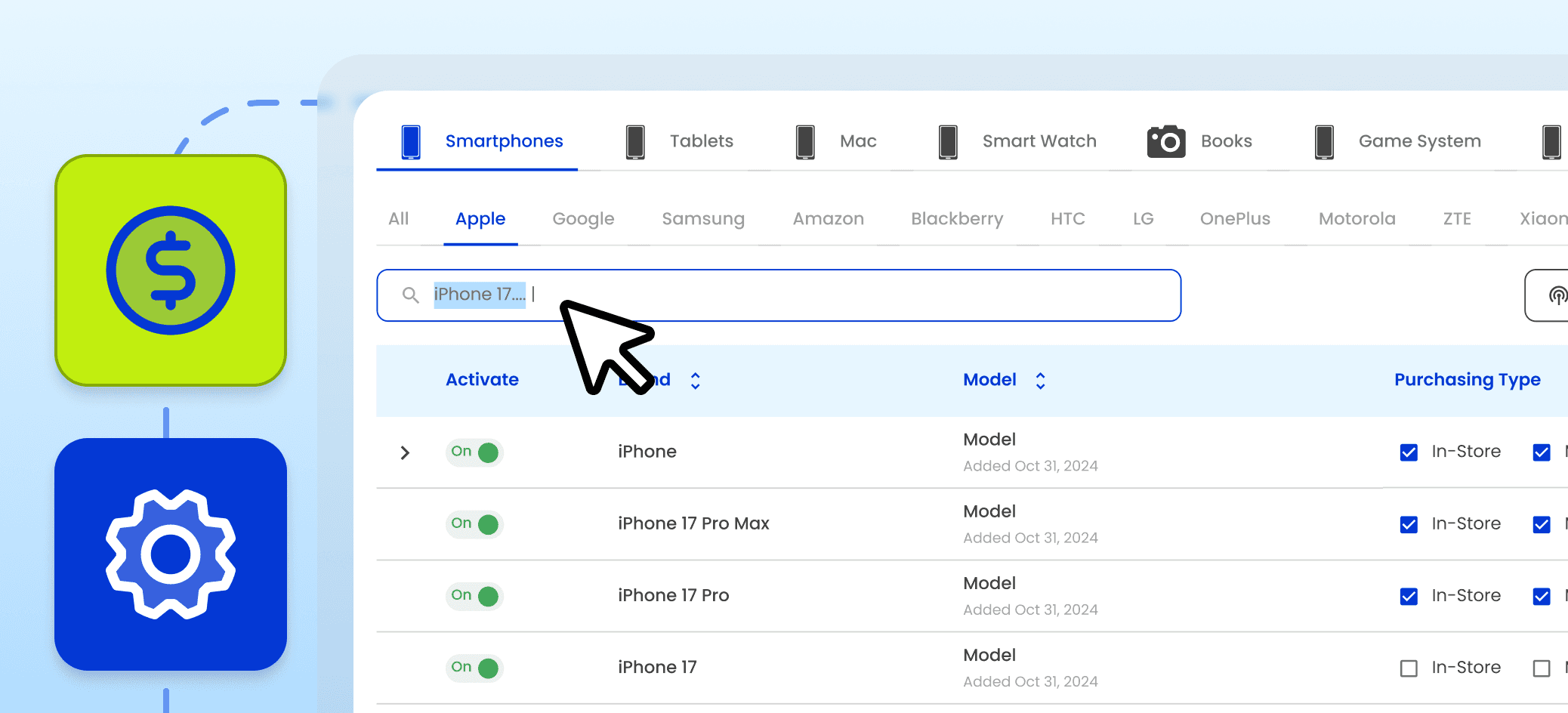Filter by Blackberry brand
Image resolution: width=1568 pixels, height=713 pixels.
pyautogui.click(x=957, y=219)
